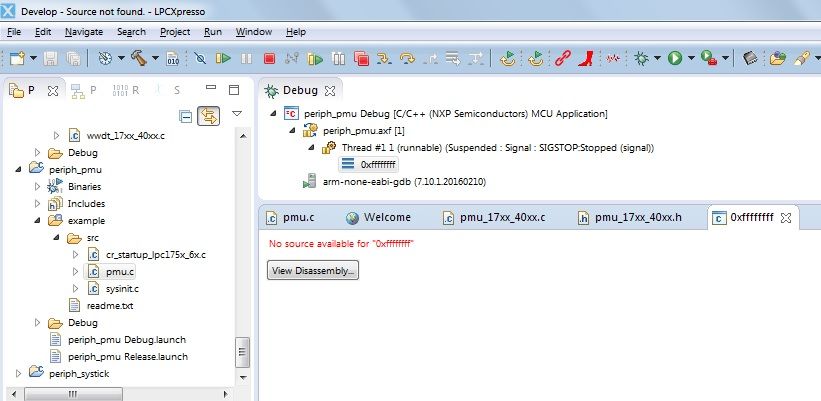Click the Save toolbar icon
The height and width of the screenshot is (401, 821).
pyautogui.click(x=50, y=58)
